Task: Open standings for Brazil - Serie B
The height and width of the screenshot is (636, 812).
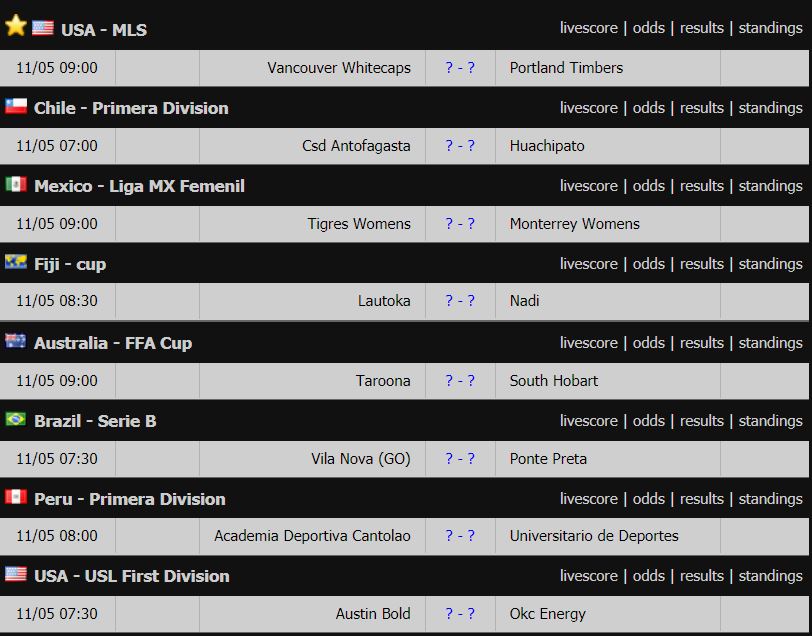Action: (771, 421)
